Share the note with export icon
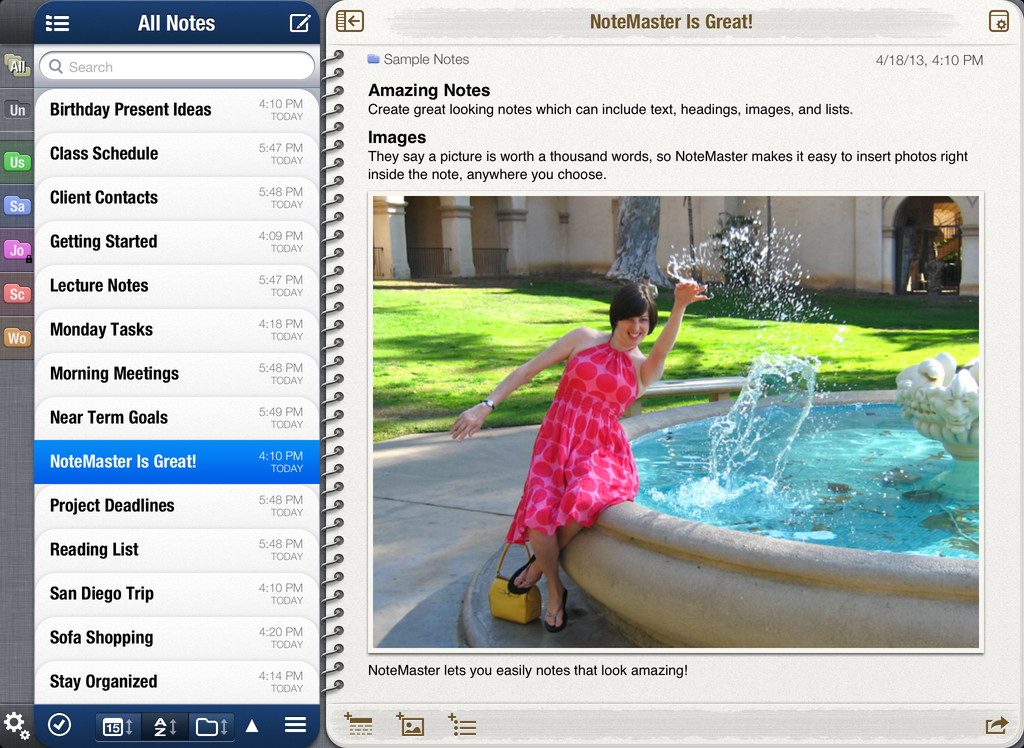Viewport: 1024px width, 748px height. coord(997,725)
